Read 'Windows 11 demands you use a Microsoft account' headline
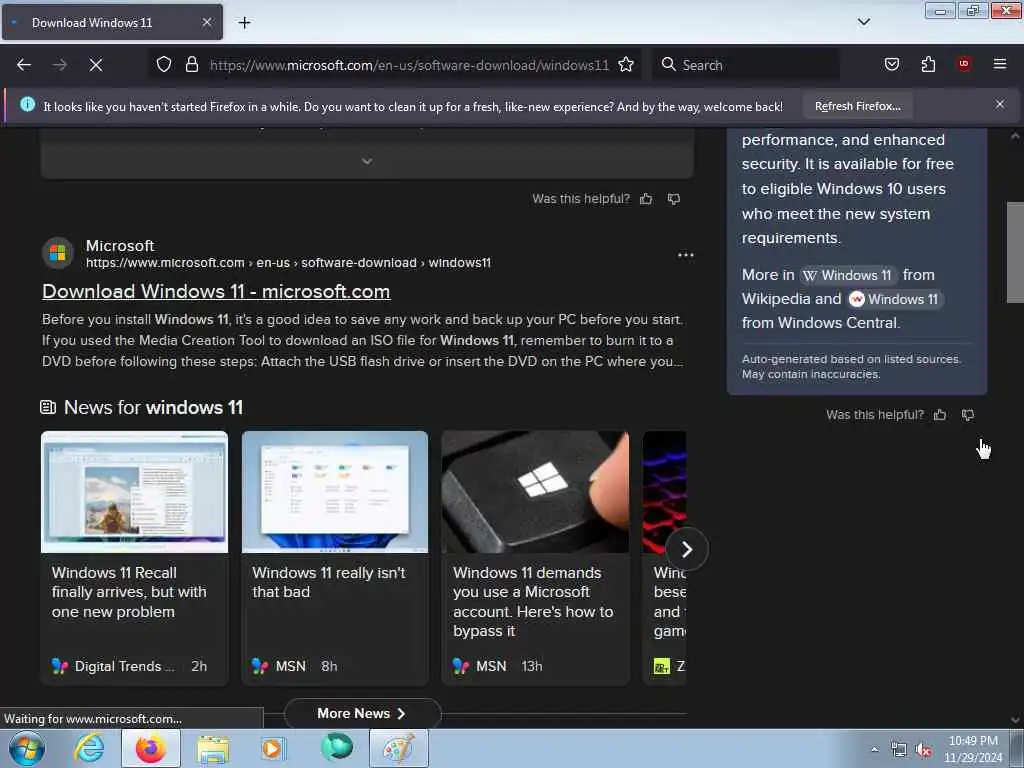 534,601
